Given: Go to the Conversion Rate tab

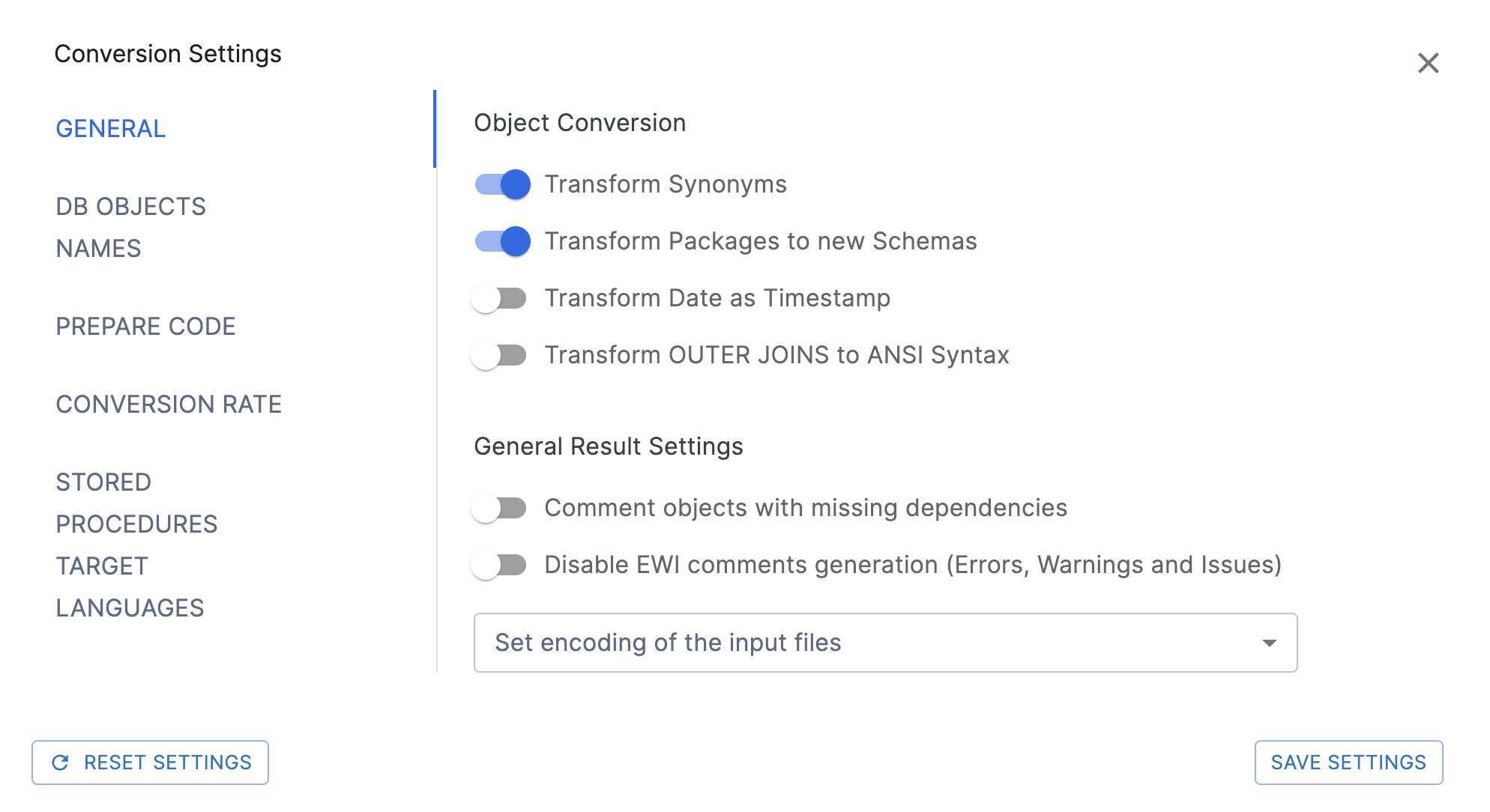Looking at the screenshot, I should coord(169,405).
